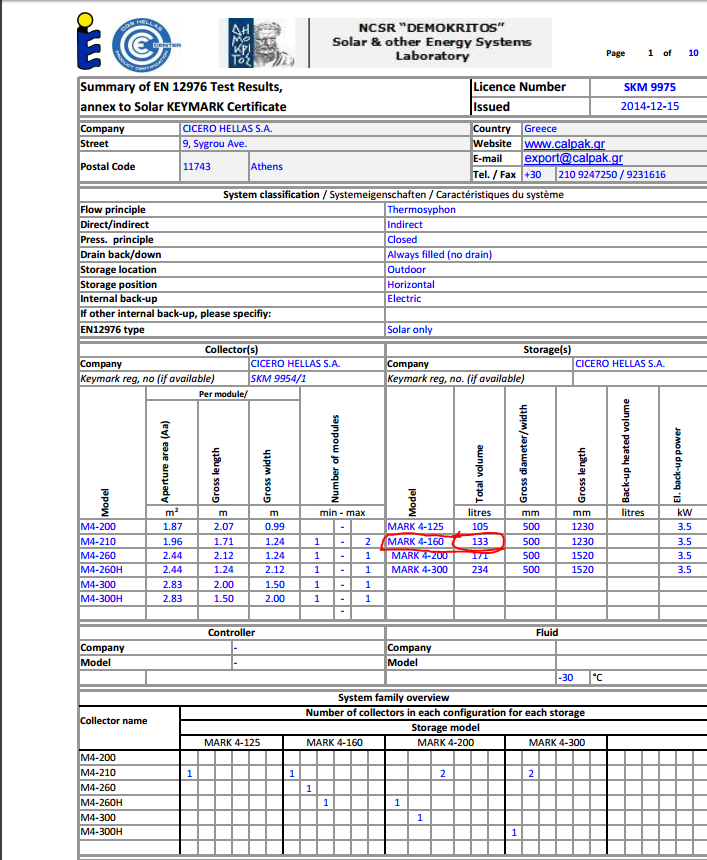The width and height of the screenshot is (707, 860).
Task: Click the IE logo in header
Action: click(x=89, y=41)
